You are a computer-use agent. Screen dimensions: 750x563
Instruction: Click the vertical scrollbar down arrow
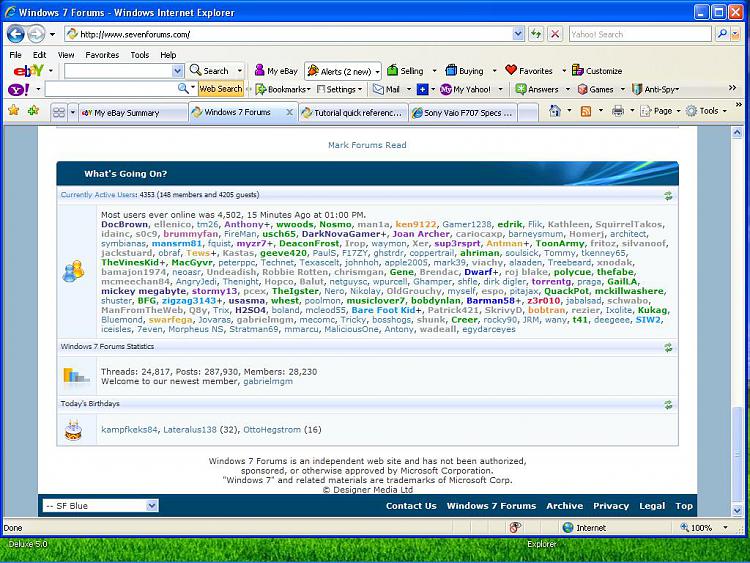pyautogui.click(x=737, y=510)
